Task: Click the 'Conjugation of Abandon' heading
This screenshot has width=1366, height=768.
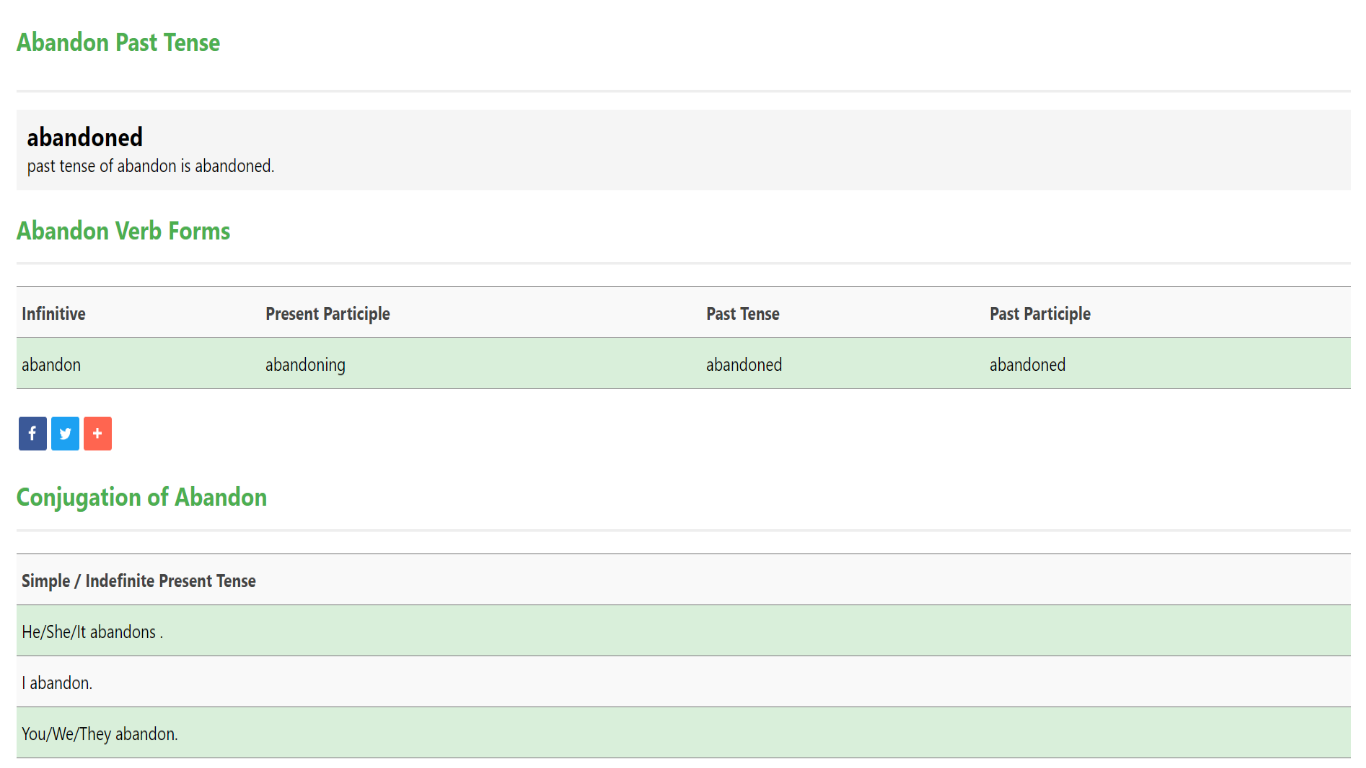Action: 141,498
